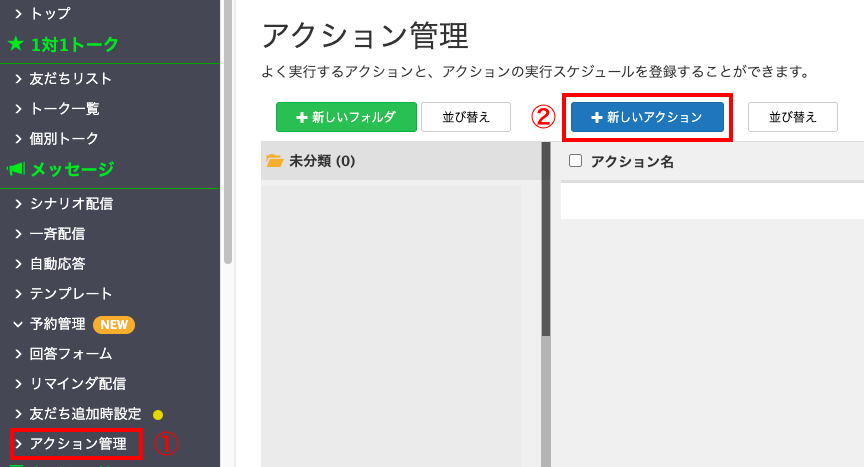Go to 回答フォーム in the sidebar
This screenshot has height=467, width=864.
tap(71, 354)
